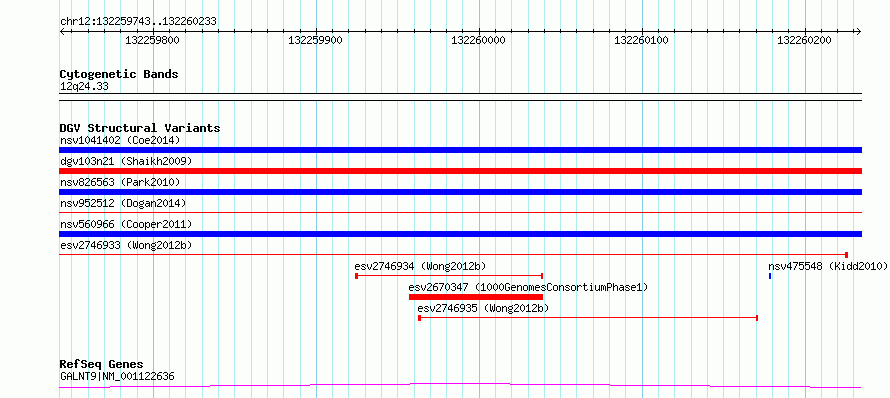
Task: Click the esv2746933 (Wong2012b) variant label
Action: [x=126, y=245]
